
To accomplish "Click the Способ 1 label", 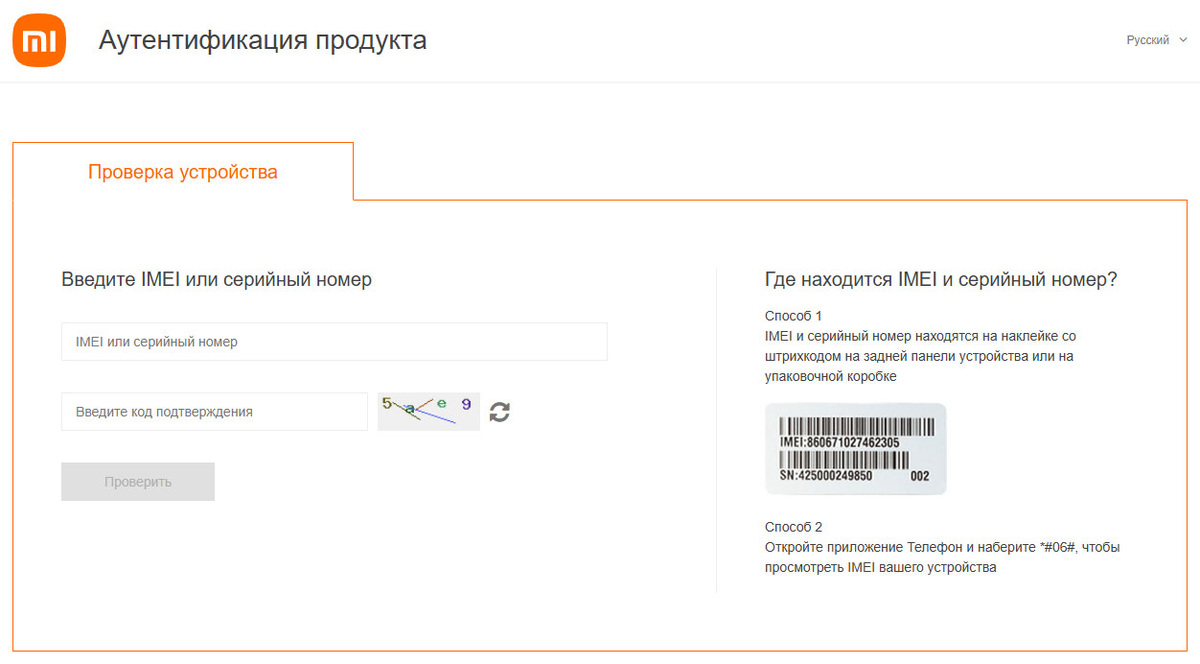I will 793,316.
